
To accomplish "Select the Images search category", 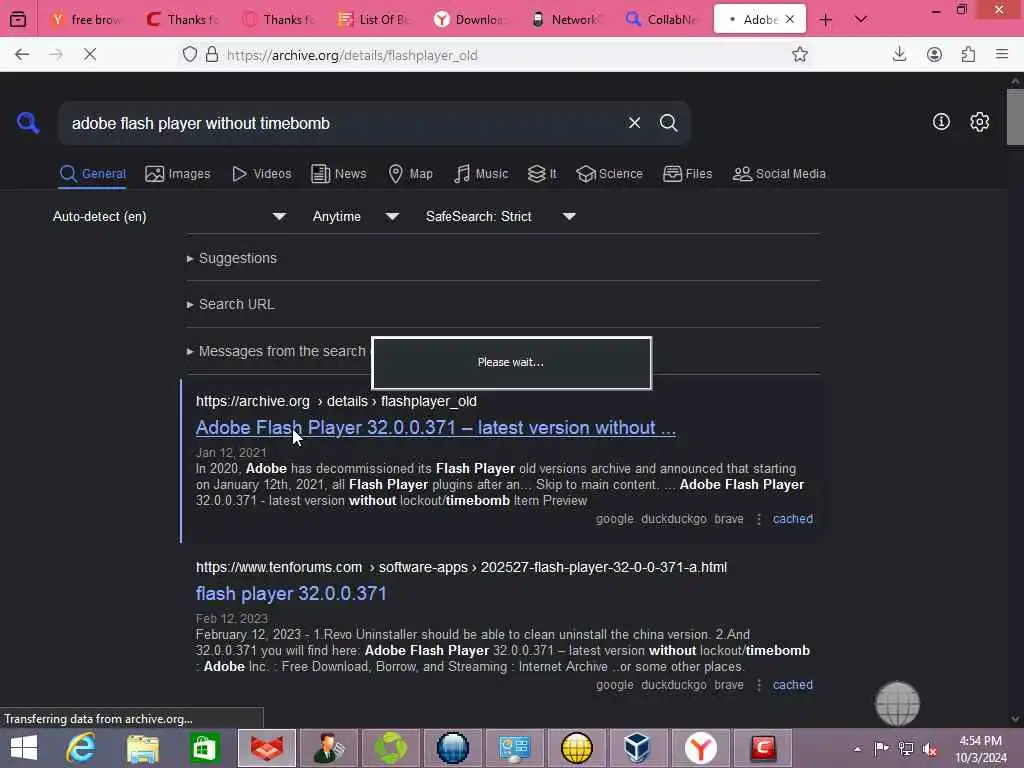I will [x=178, y=174].
